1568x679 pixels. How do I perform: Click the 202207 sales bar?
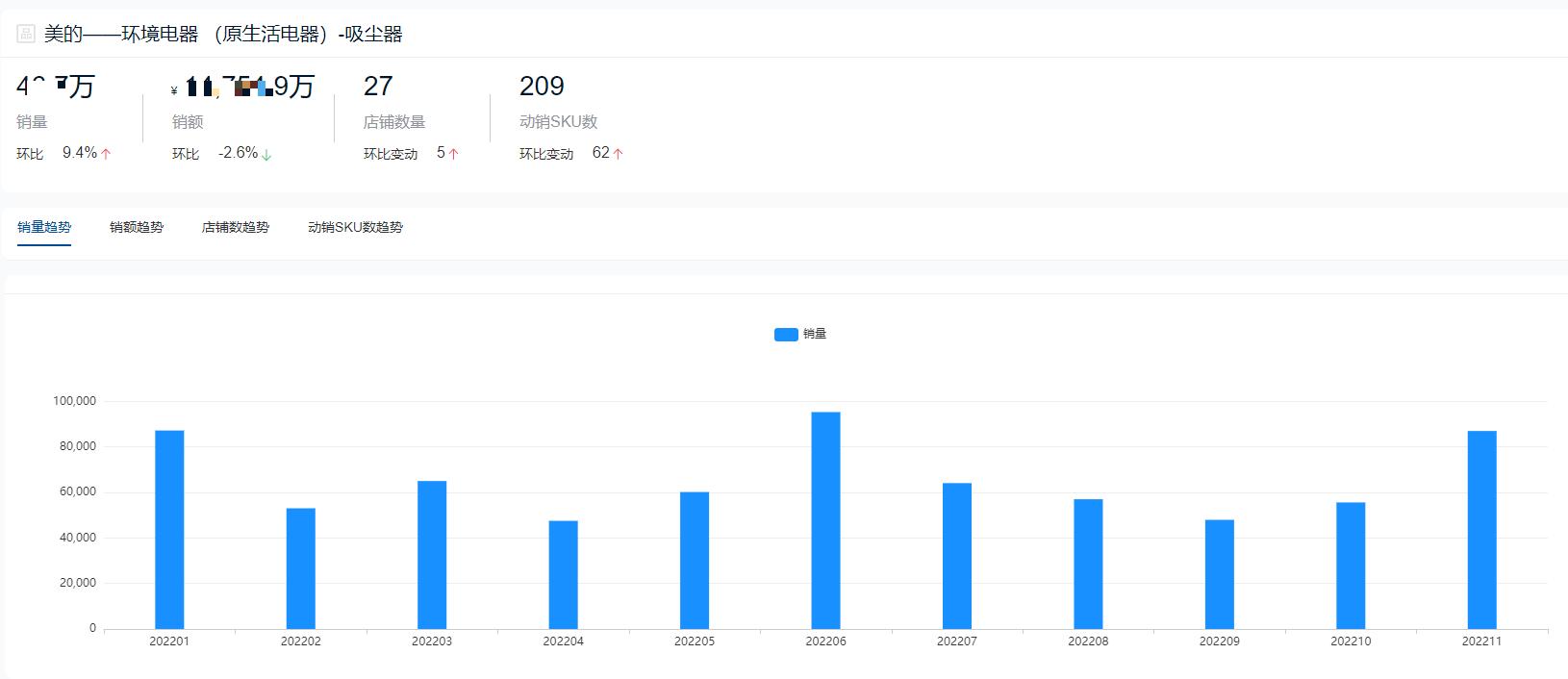(957, 556)
